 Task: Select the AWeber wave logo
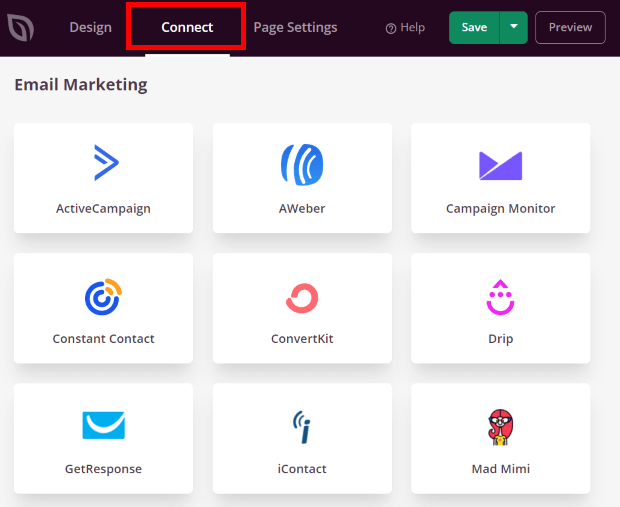(302, 165)
